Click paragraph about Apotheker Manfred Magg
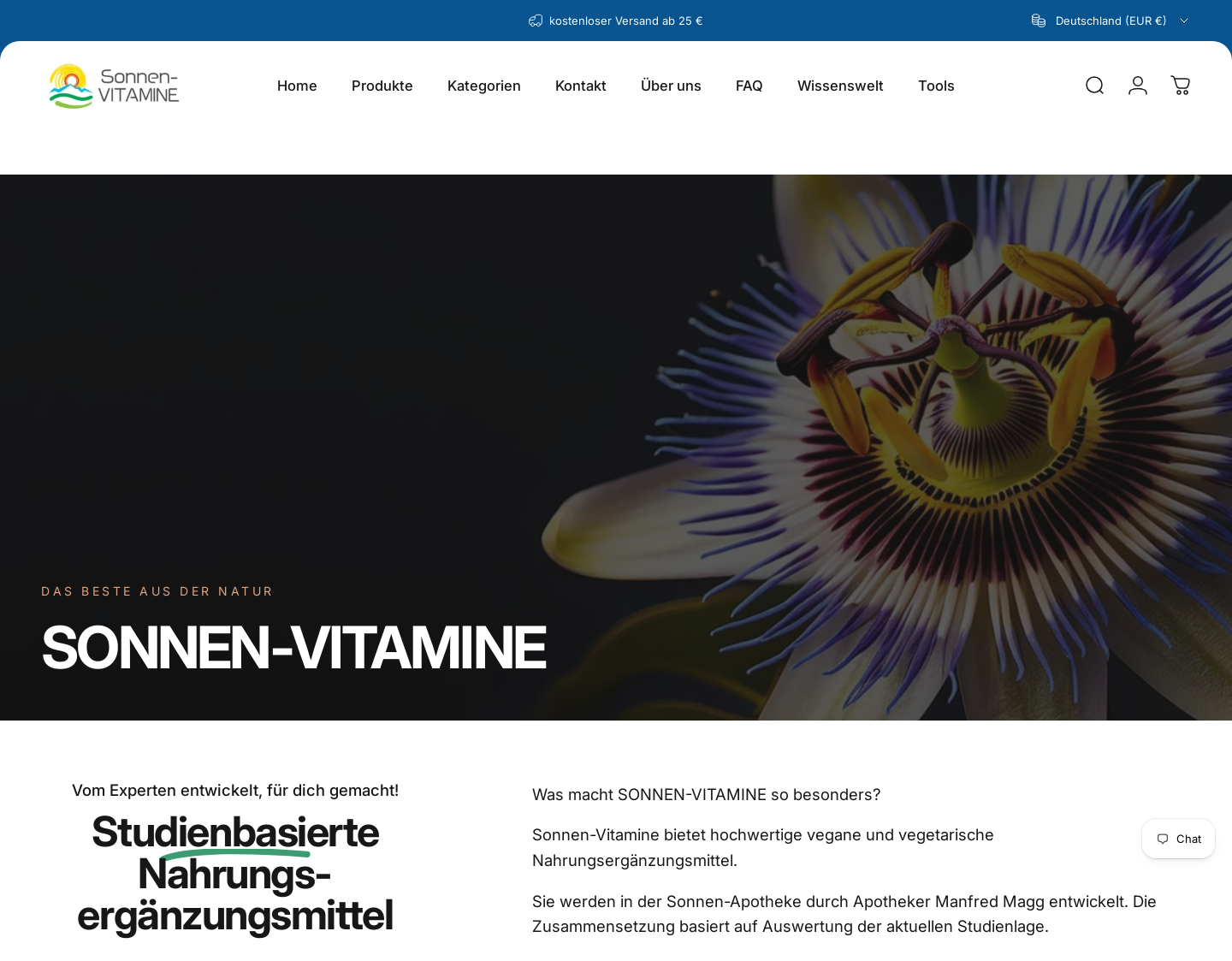Viewport: 1232px width, 961px height. click(x=844, y=914)
